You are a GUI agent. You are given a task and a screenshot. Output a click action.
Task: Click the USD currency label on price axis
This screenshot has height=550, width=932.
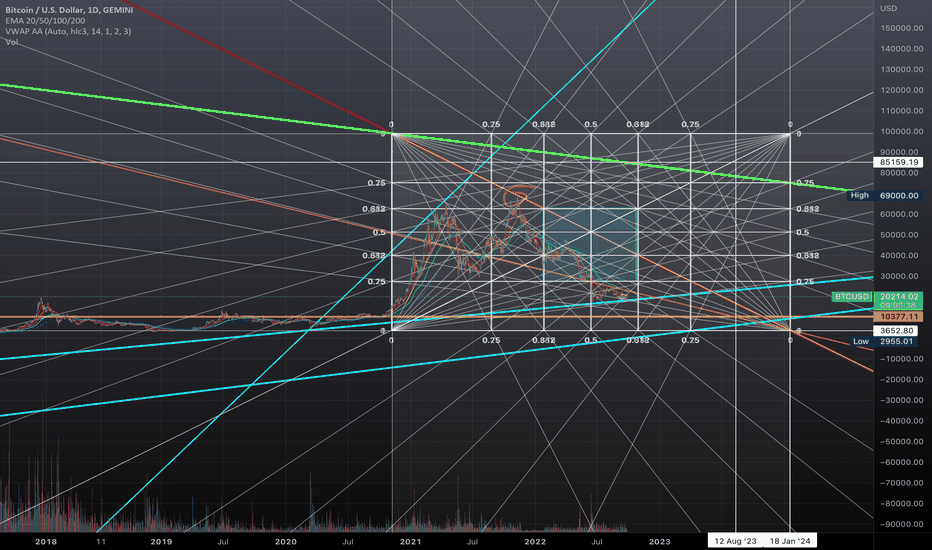pos(889,8)
